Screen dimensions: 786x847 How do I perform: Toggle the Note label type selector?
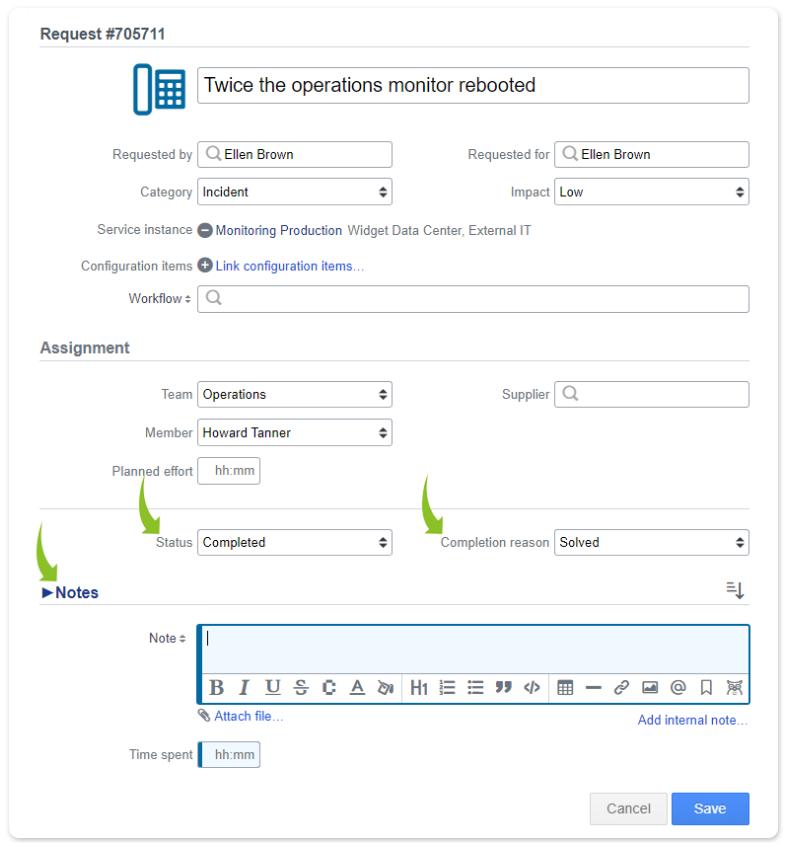[x=167, y=638]
